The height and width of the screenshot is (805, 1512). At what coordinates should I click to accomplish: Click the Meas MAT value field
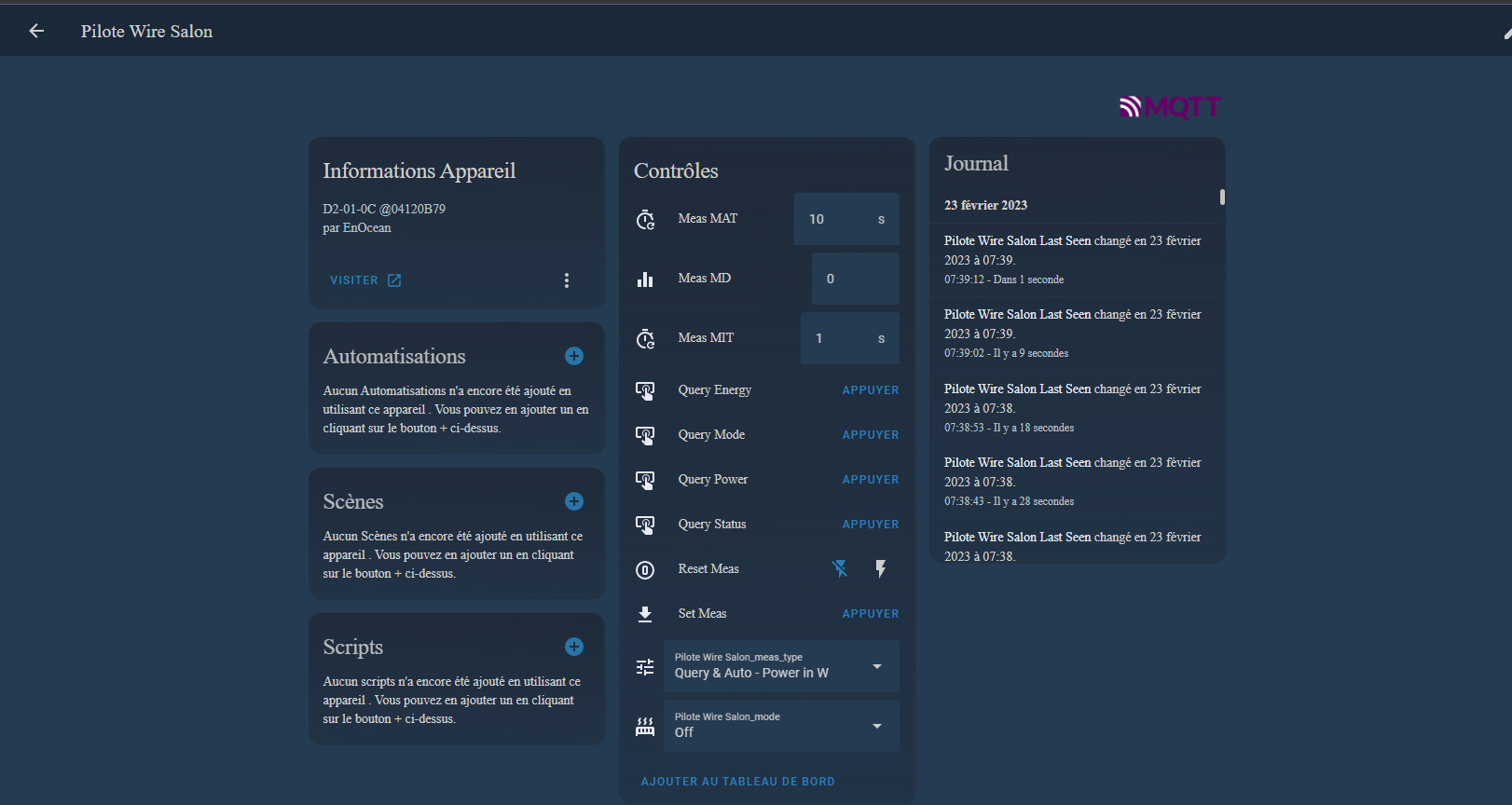834,219
